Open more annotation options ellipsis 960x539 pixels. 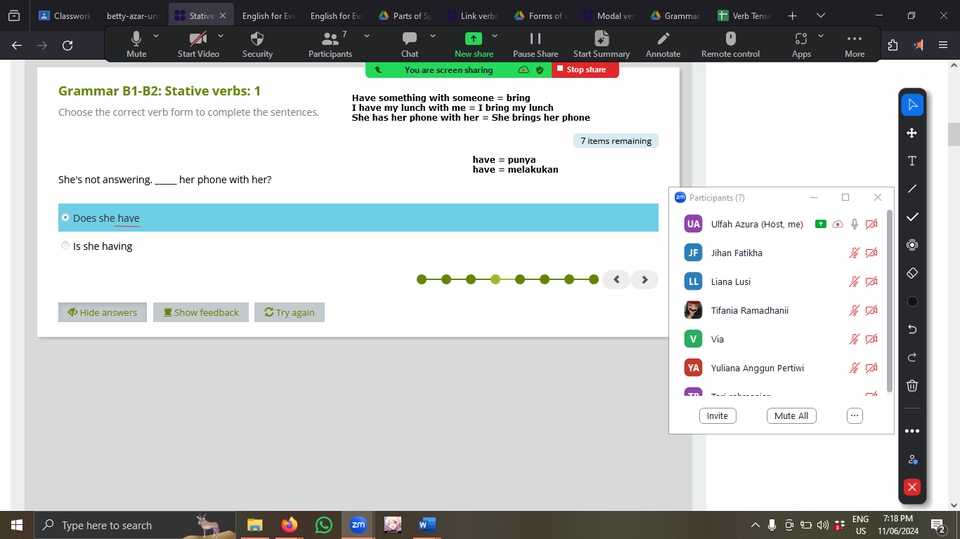click(912, 431)
